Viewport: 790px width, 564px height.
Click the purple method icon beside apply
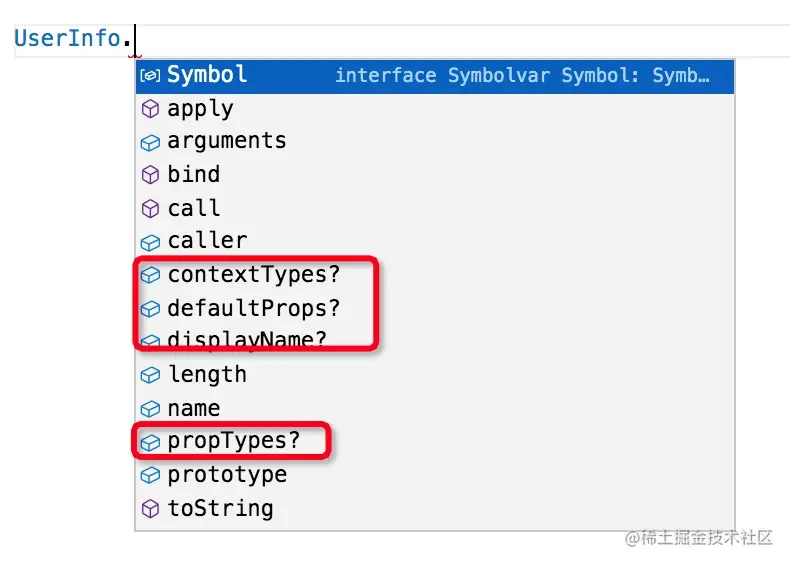point(150,109)
